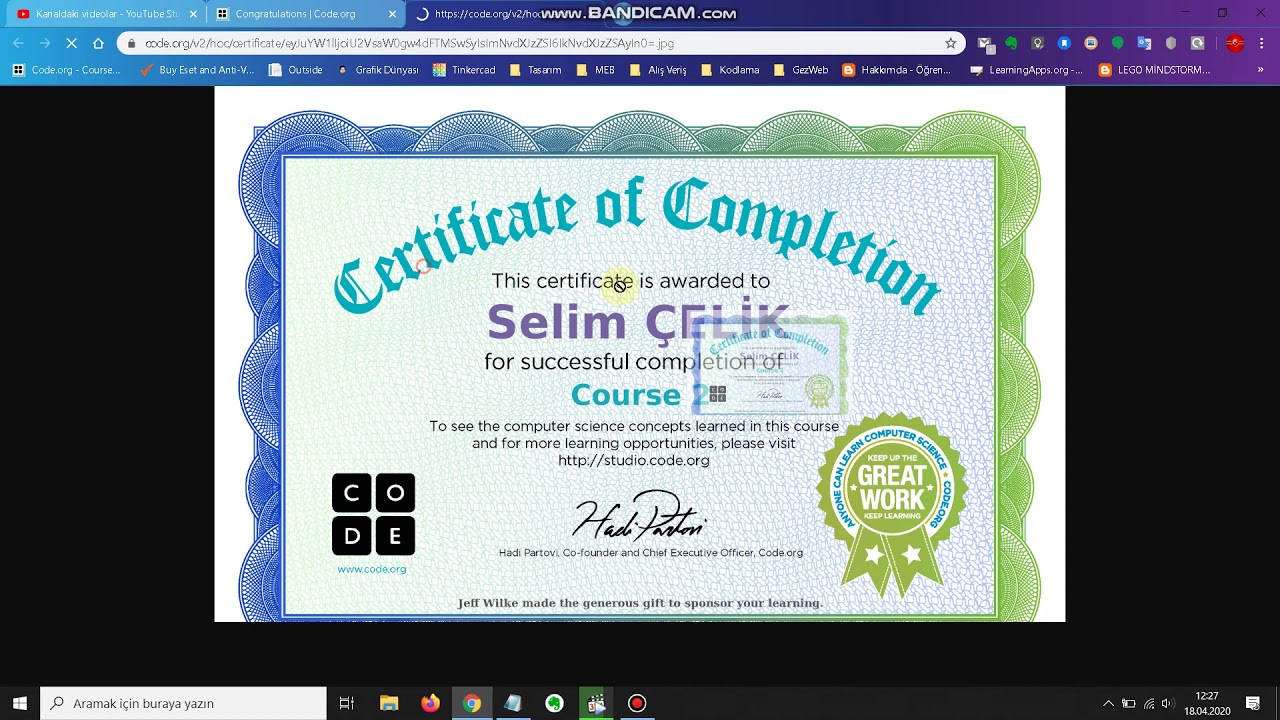Expand the Tasarım bookmark folder
The height and width of the screenshot is (720, 1280).
pyautogui.click(x=535, y=70)
